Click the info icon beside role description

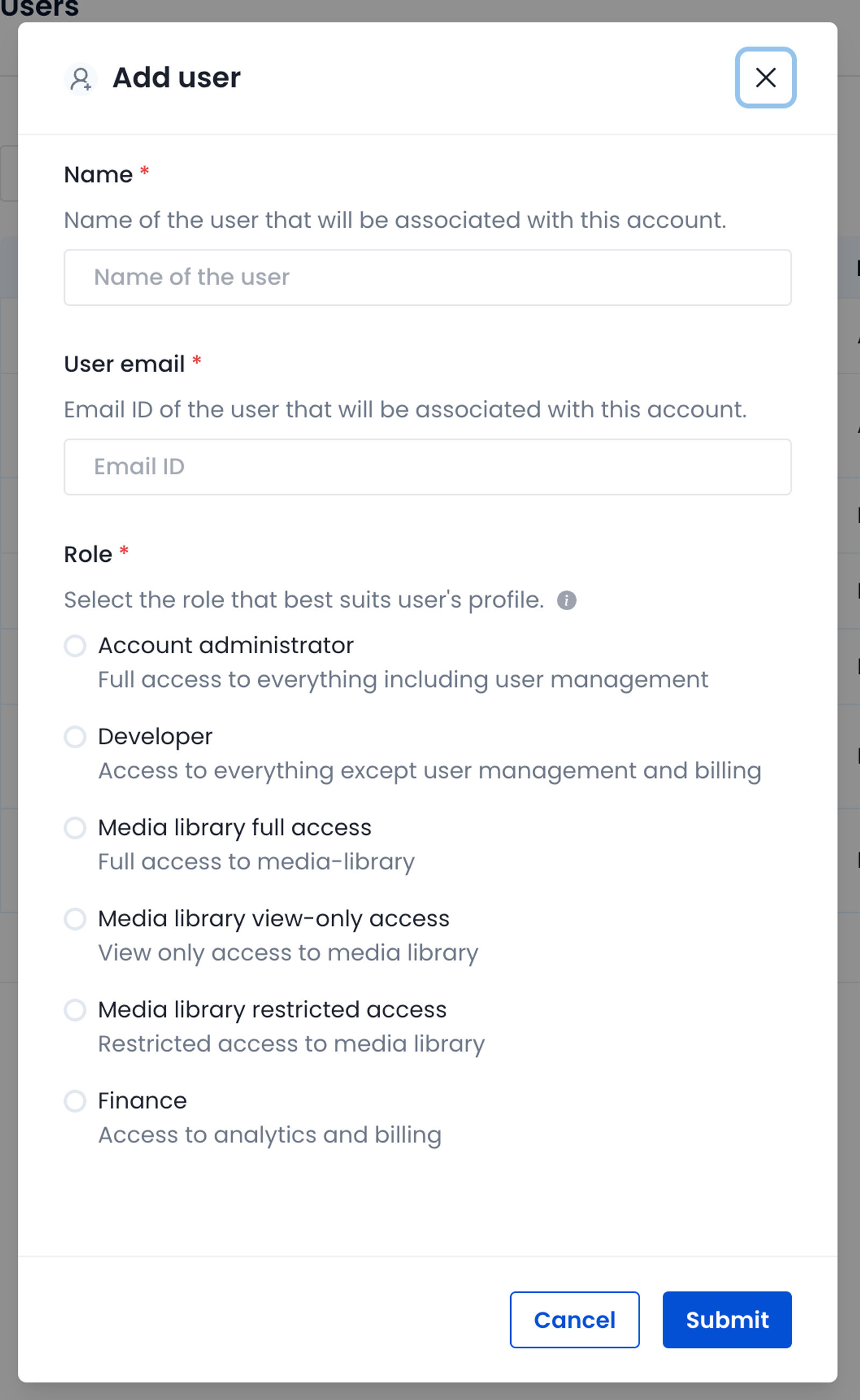(566, 600)
